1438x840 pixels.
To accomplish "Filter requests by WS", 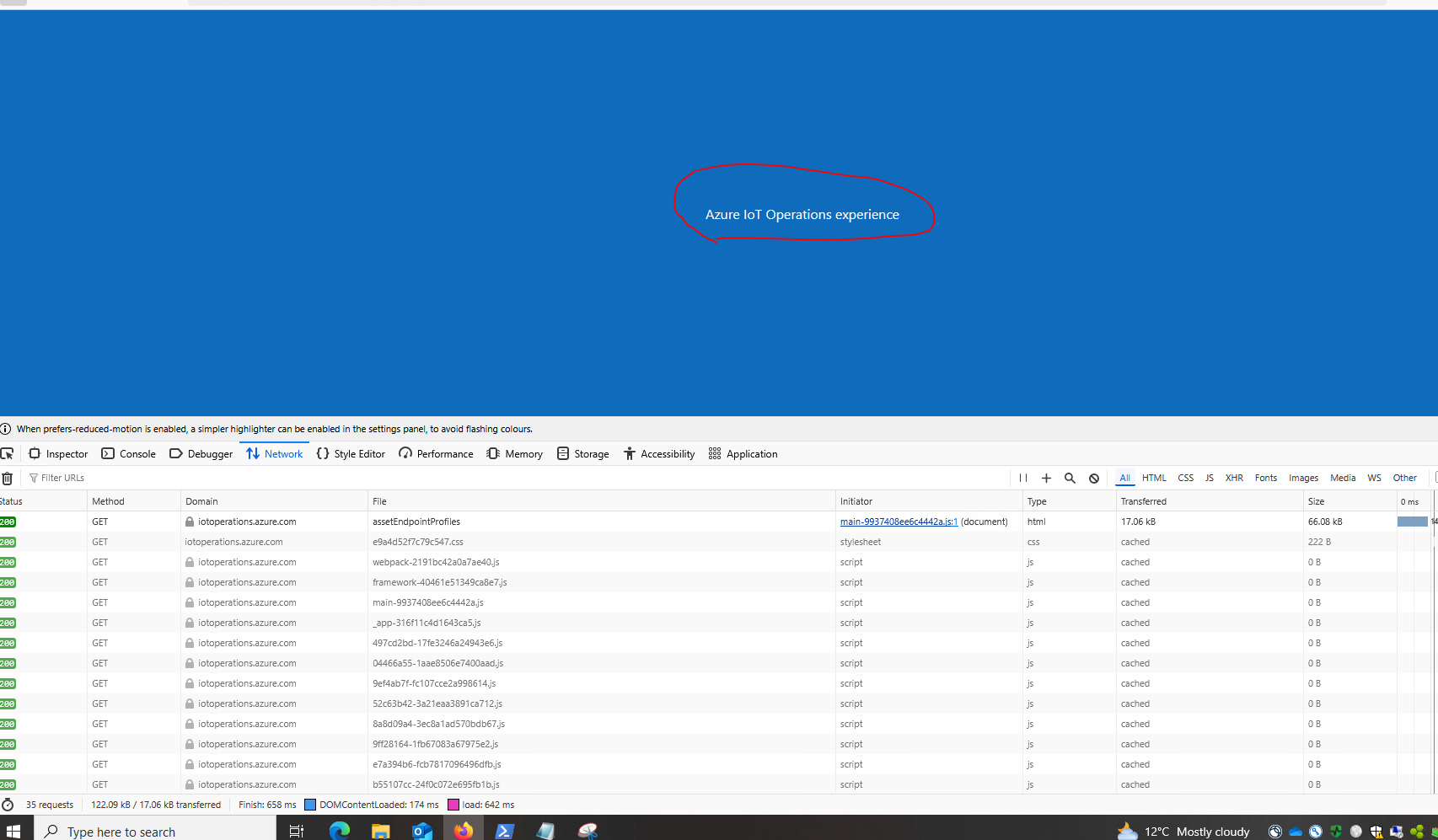I will 1374,478.
